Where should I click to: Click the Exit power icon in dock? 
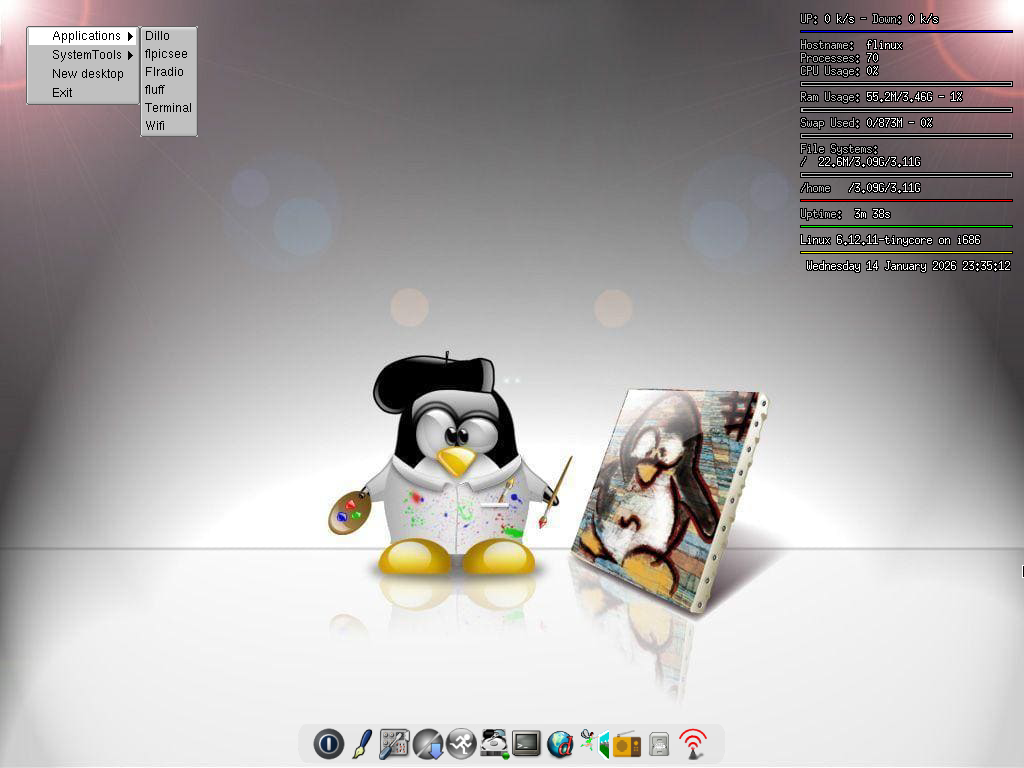(x=328, y=744)
